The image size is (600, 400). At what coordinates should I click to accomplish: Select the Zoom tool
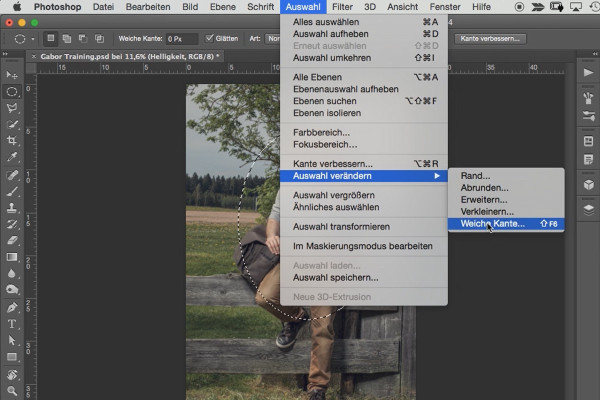pyautogui.click(x=12, y=390)
